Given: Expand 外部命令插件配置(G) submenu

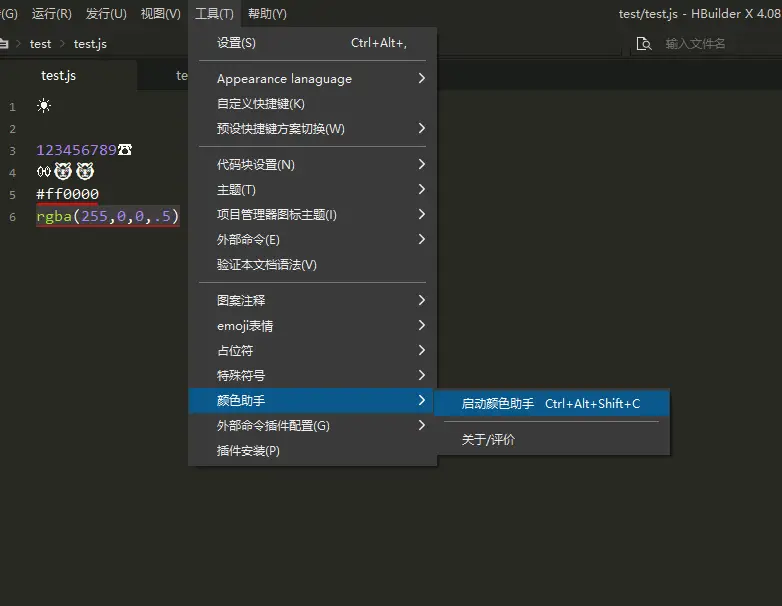Looking at the screenshot, I should pyautogui.click(x=313, y=425).
